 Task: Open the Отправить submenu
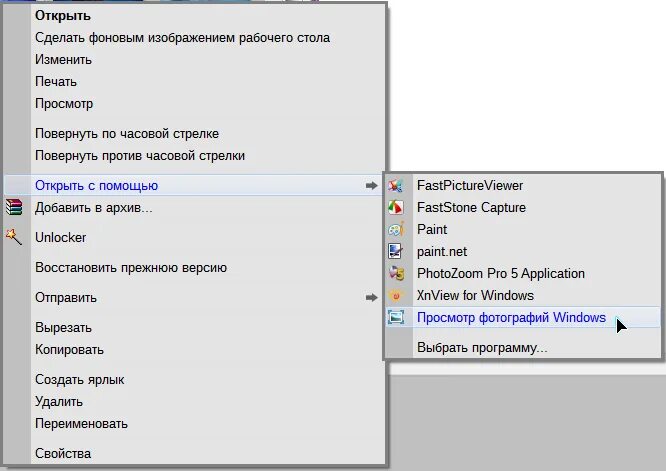(x=195, y=298)
